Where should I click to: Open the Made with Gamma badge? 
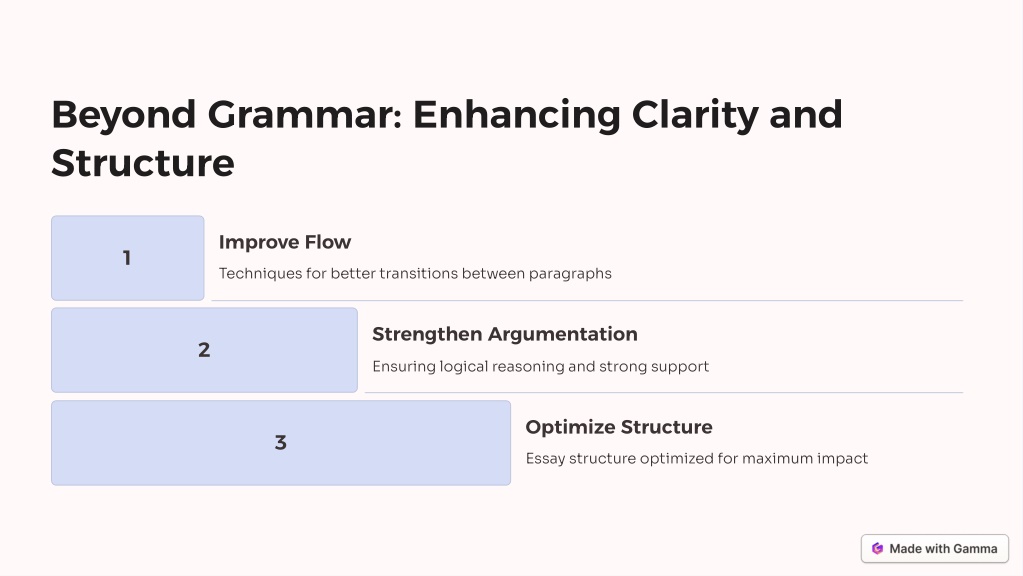point(935,549)
